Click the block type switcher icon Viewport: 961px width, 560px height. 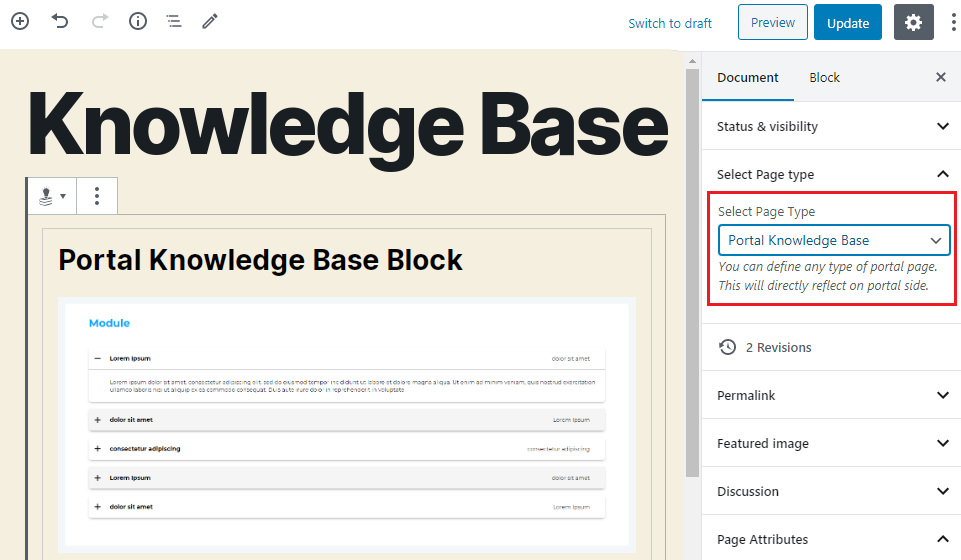51,196
